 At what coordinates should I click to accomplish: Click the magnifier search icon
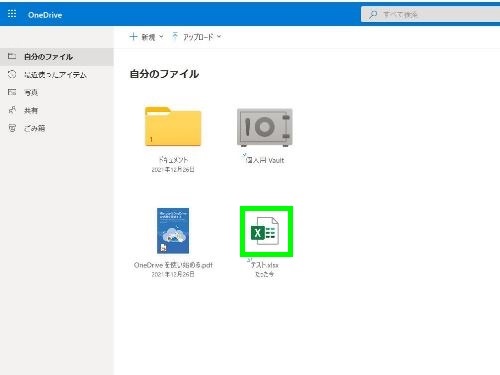[373, 14]
